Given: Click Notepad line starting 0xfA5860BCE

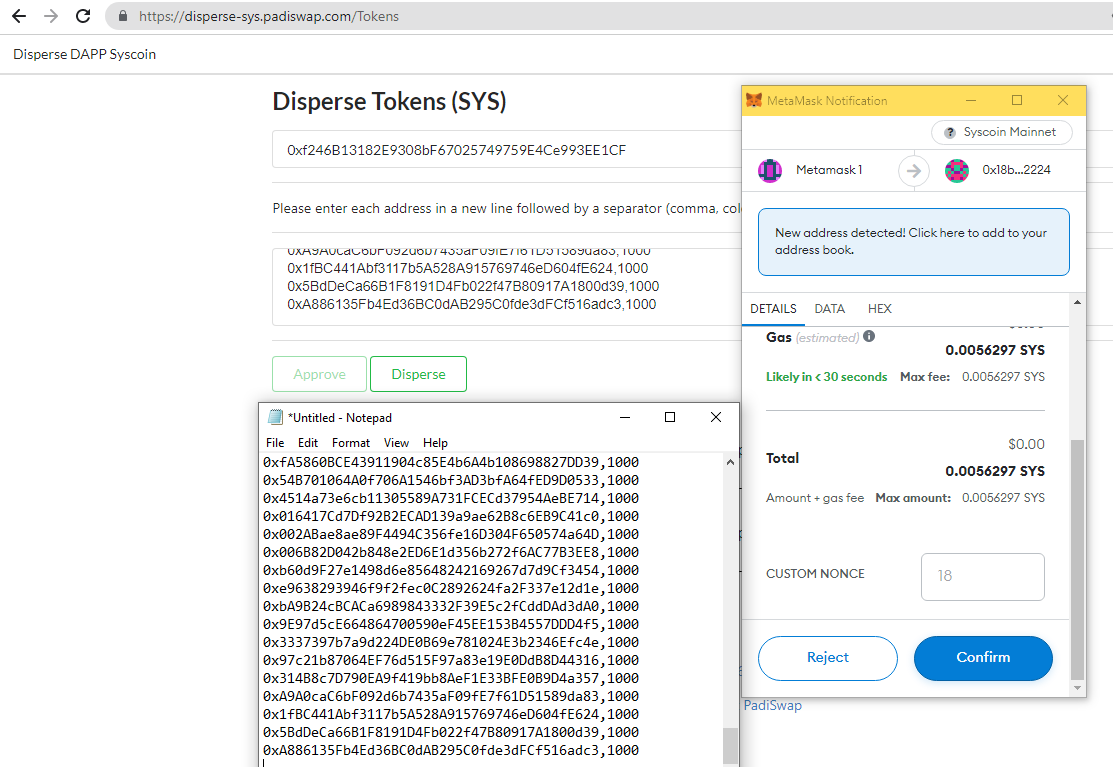Looking at the screenshot, I should (451, 462).
